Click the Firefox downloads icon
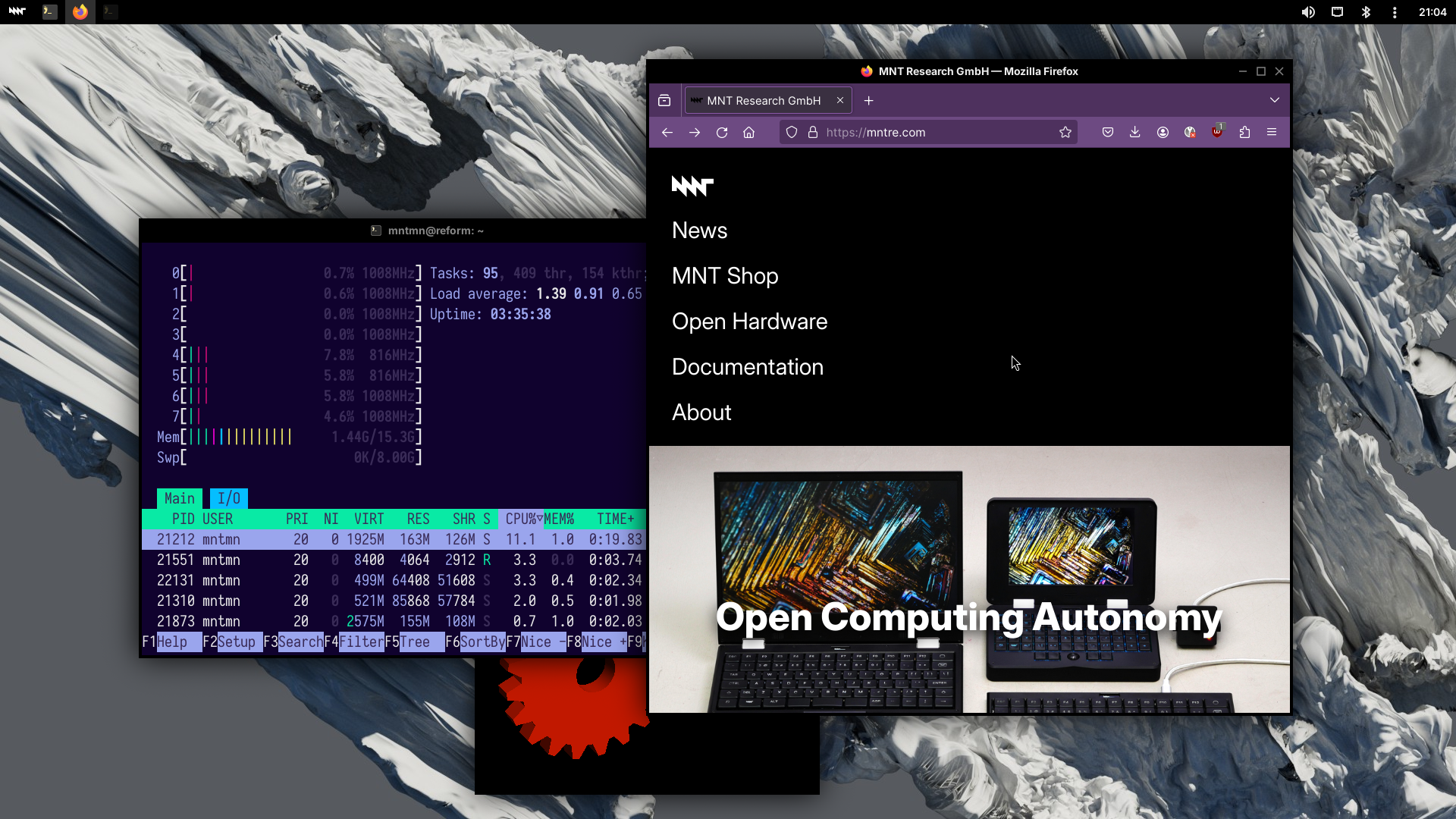This screenshot has width=1456, height=819. (1135, 132)
